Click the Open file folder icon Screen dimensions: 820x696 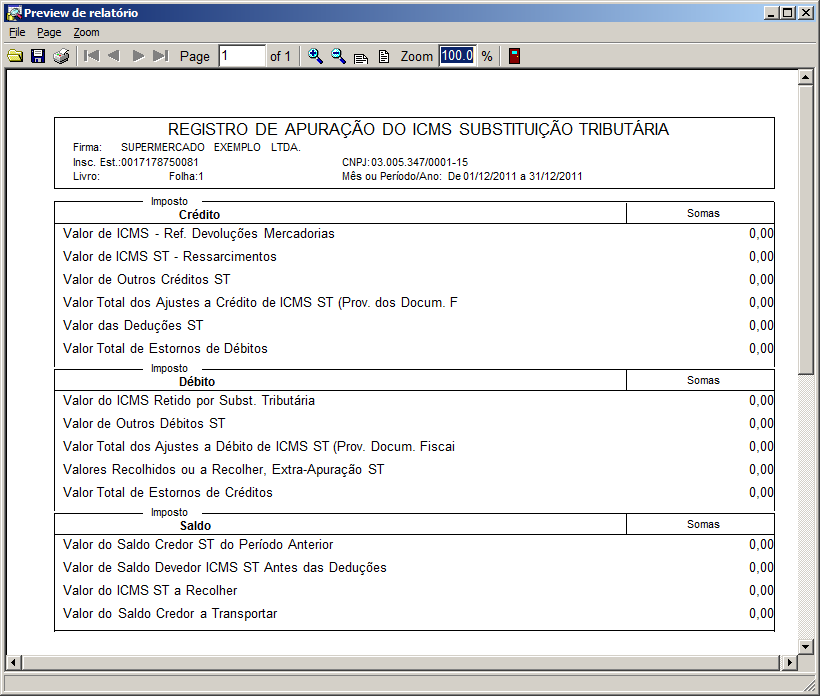point(15,56)
